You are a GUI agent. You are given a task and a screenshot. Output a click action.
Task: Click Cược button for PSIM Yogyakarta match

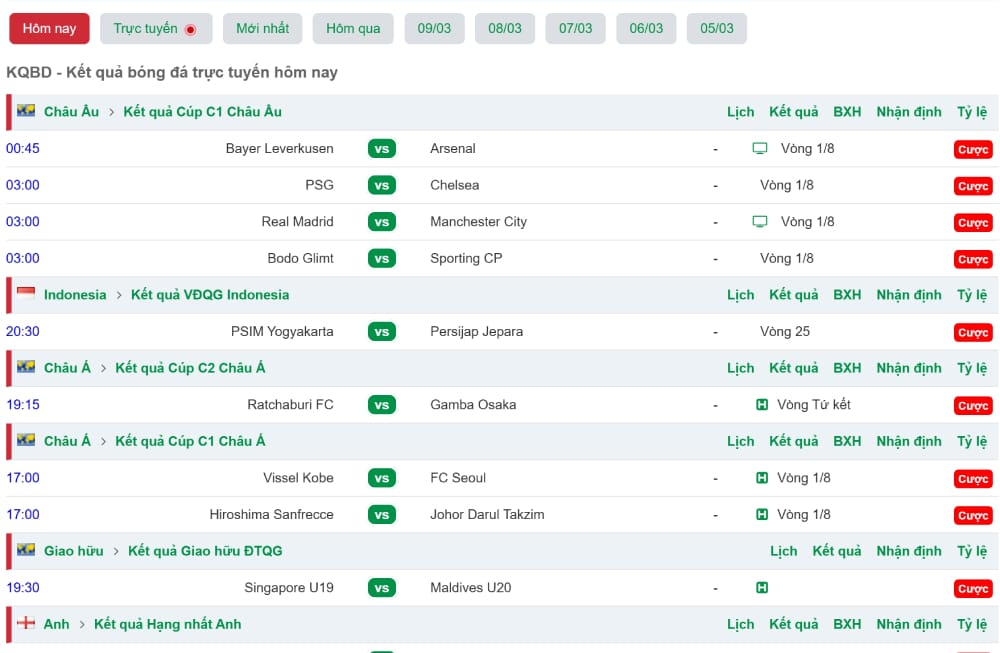click(x=973, y=333)
